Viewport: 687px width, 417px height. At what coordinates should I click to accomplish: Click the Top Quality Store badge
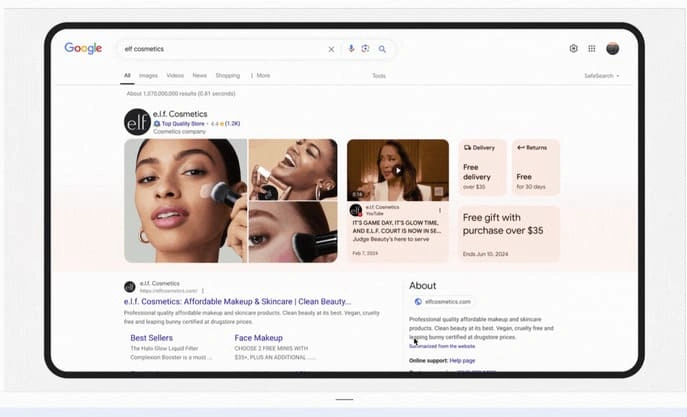click(179, 124)
